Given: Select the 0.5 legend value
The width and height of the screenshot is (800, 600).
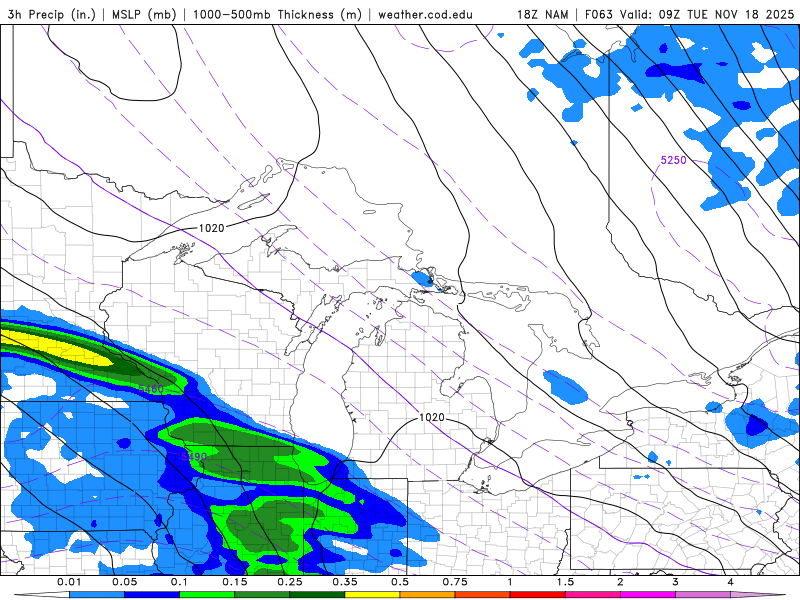Looking at the screenshot, I should 400,582.
